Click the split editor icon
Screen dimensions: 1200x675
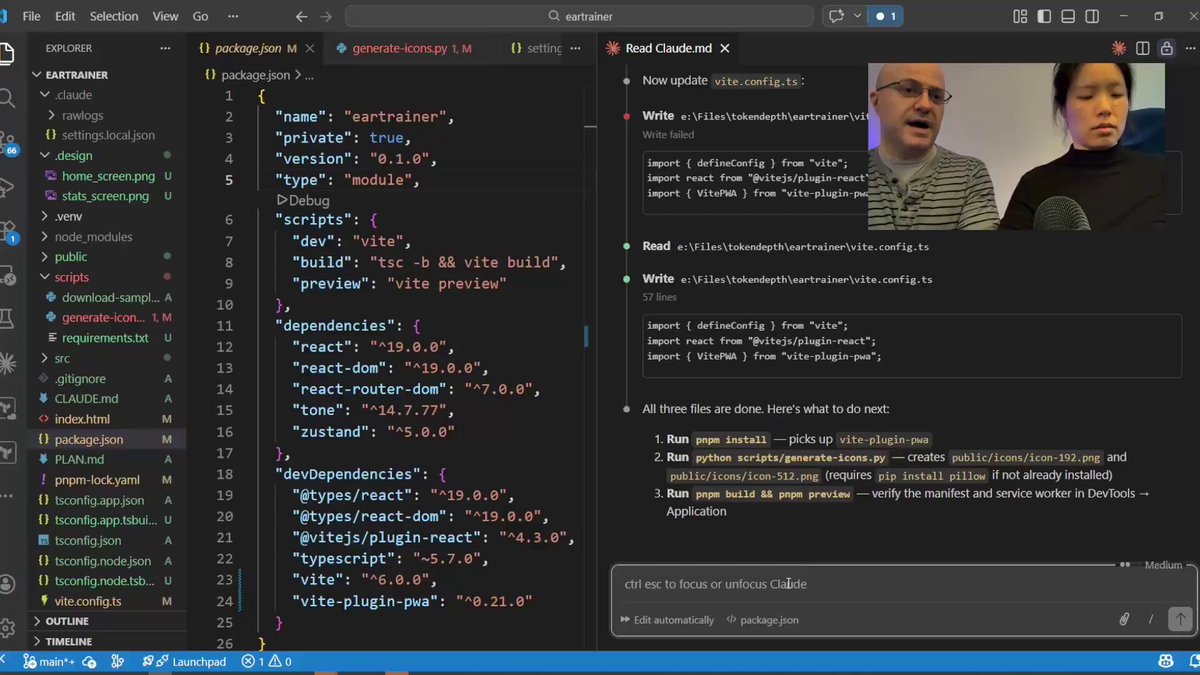click(x=1143, y=48)
